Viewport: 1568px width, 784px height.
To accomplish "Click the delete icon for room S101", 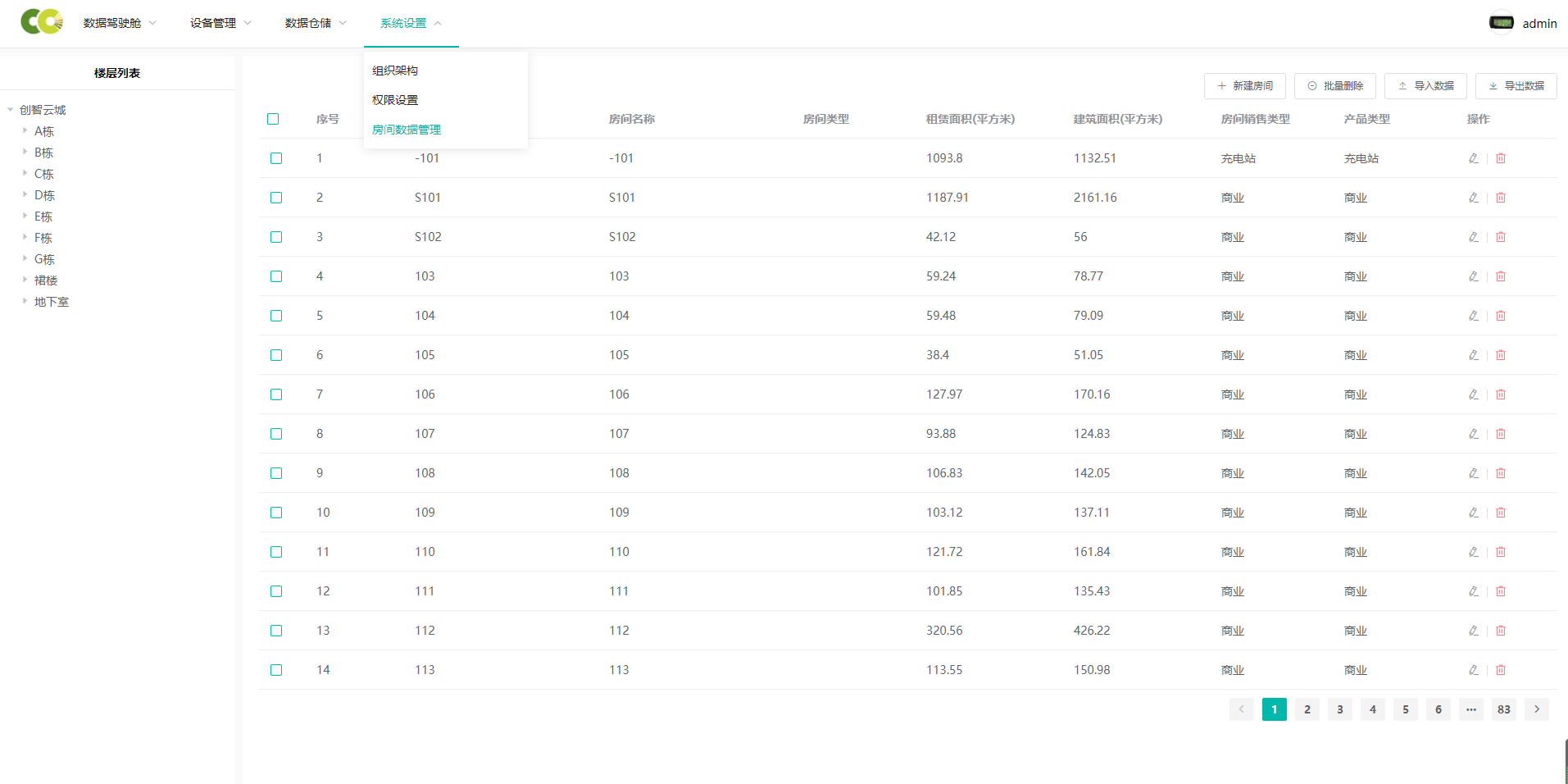I will [1501, 198].
